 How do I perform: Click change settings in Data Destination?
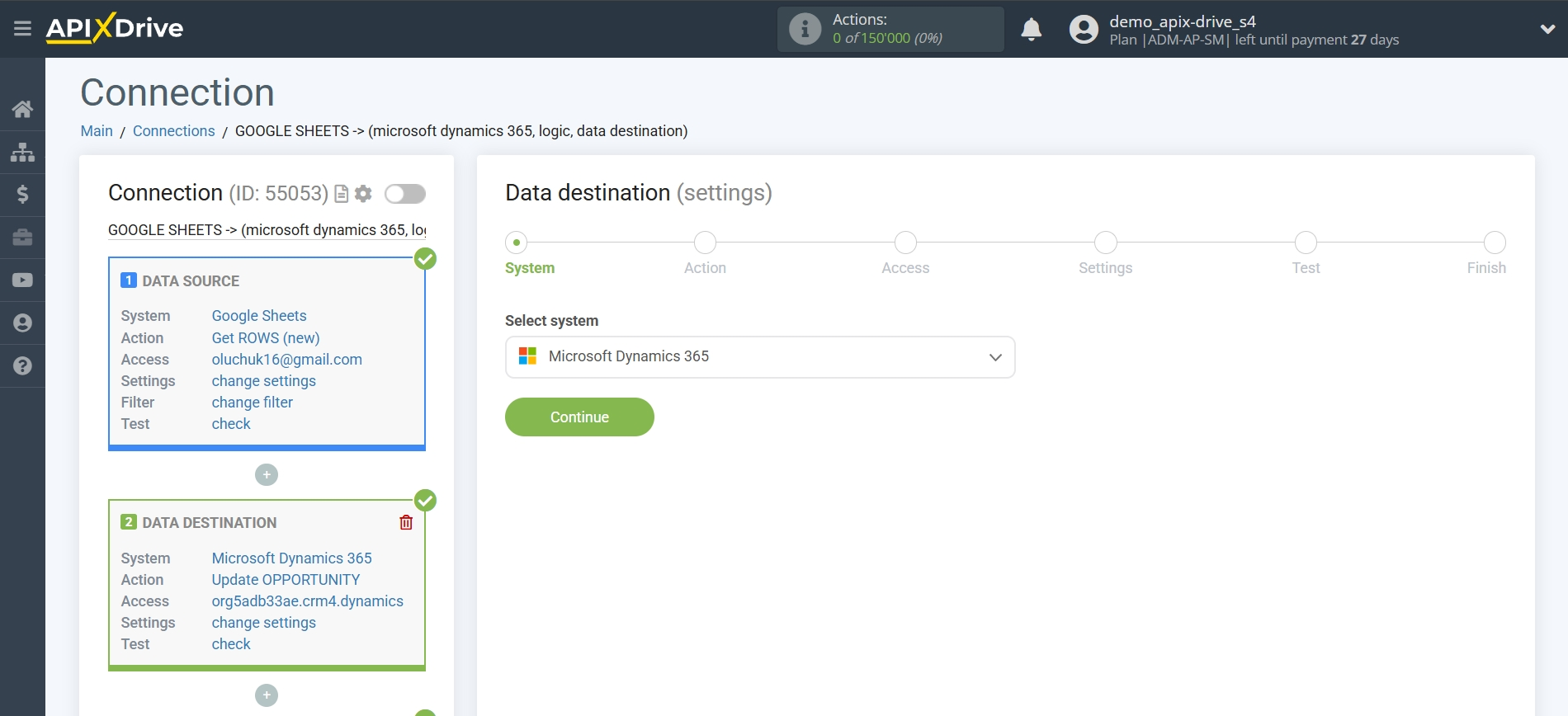click(264, 623)
